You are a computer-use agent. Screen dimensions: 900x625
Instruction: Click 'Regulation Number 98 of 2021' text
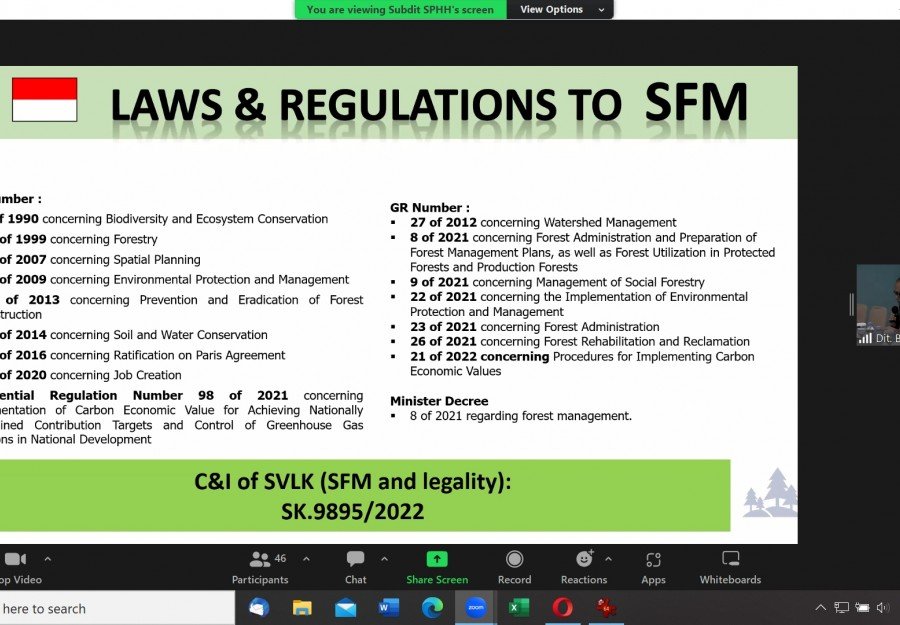[169, 396]
